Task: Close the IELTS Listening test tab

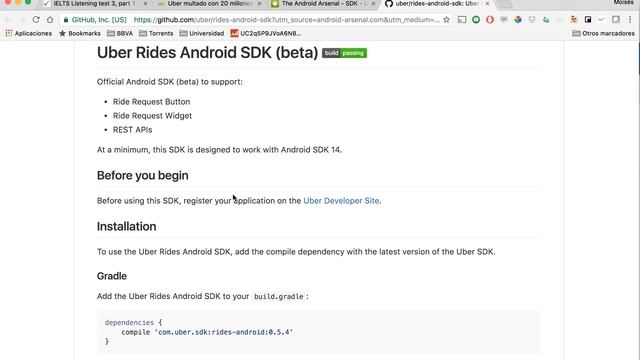Action: pos(146,4)
